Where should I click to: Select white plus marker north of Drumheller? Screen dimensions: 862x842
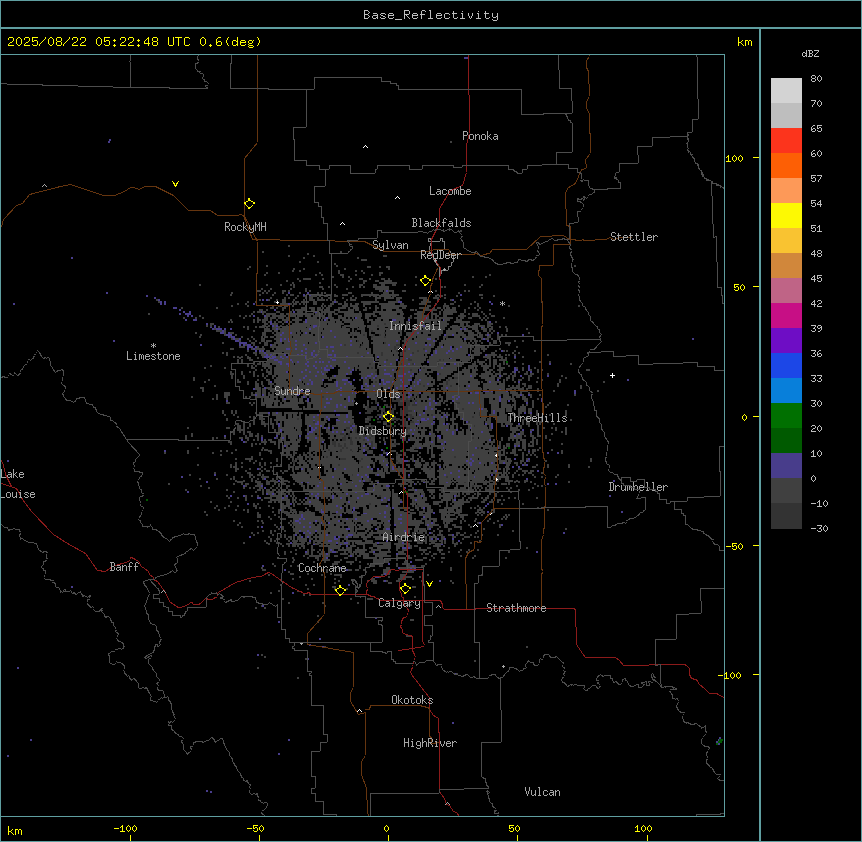coord(612,375)
